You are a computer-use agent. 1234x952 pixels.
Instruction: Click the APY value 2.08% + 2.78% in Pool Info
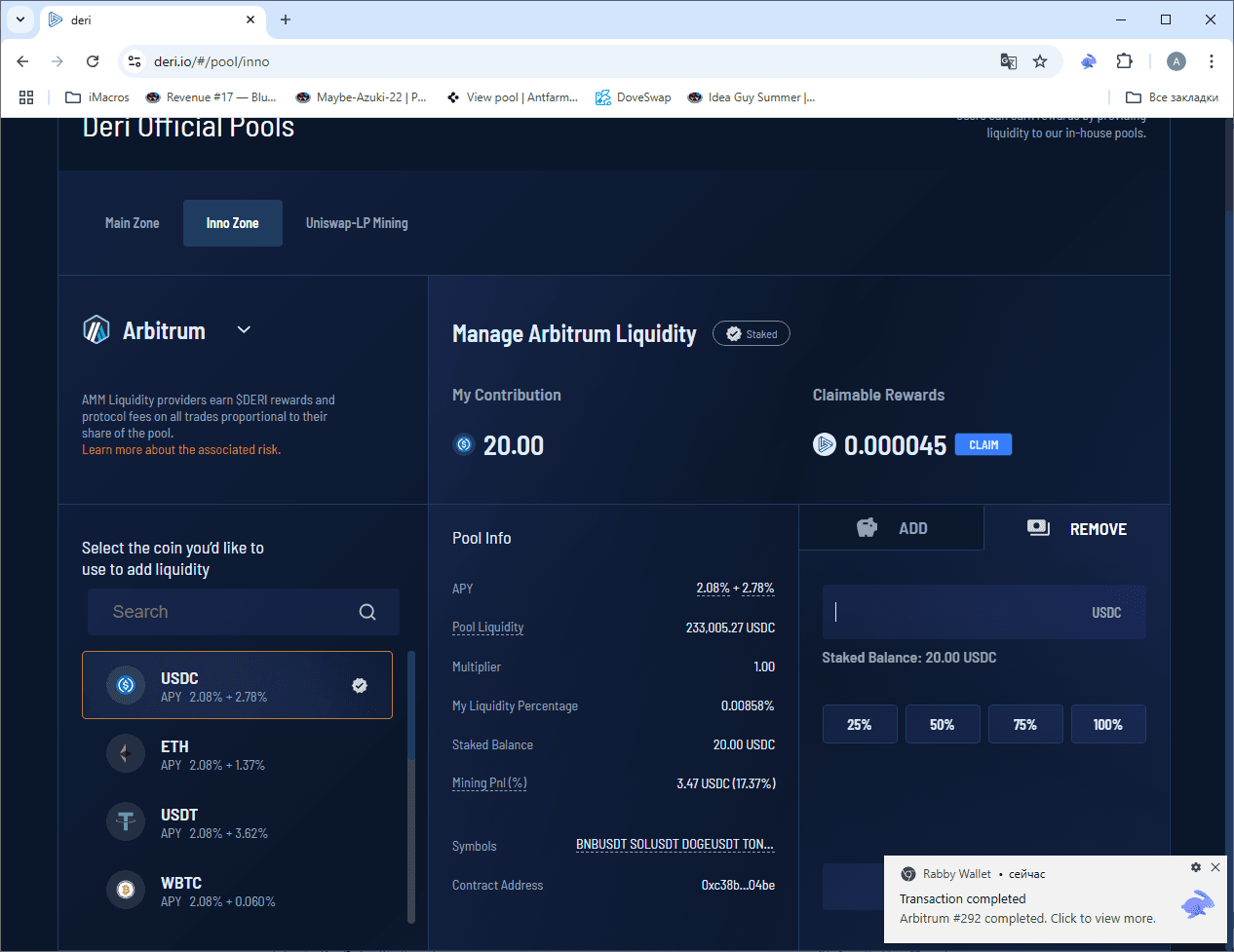pos(735,589)
